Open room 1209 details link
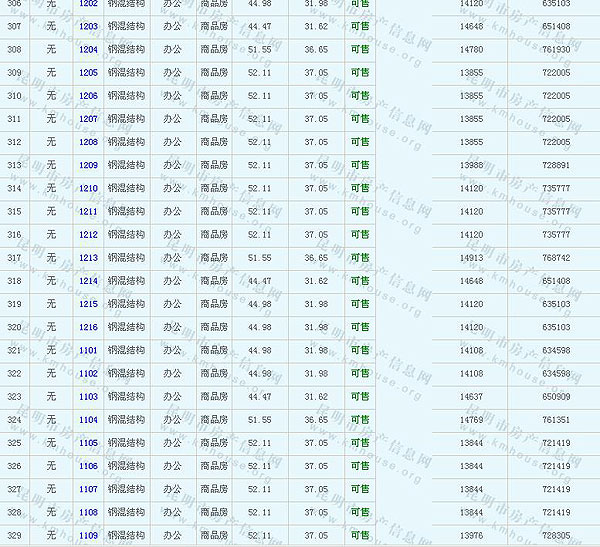The image size is (600, 547). coord(88,165)
